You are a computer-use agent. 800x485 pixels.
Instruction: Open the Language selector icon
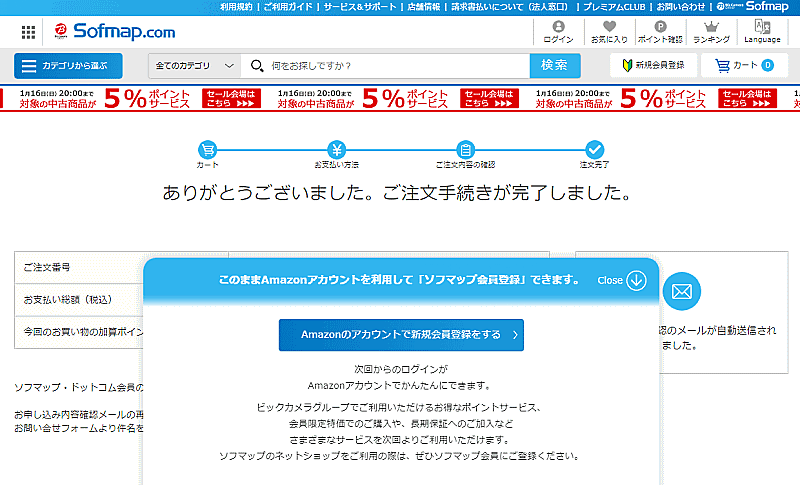(762, 32)
